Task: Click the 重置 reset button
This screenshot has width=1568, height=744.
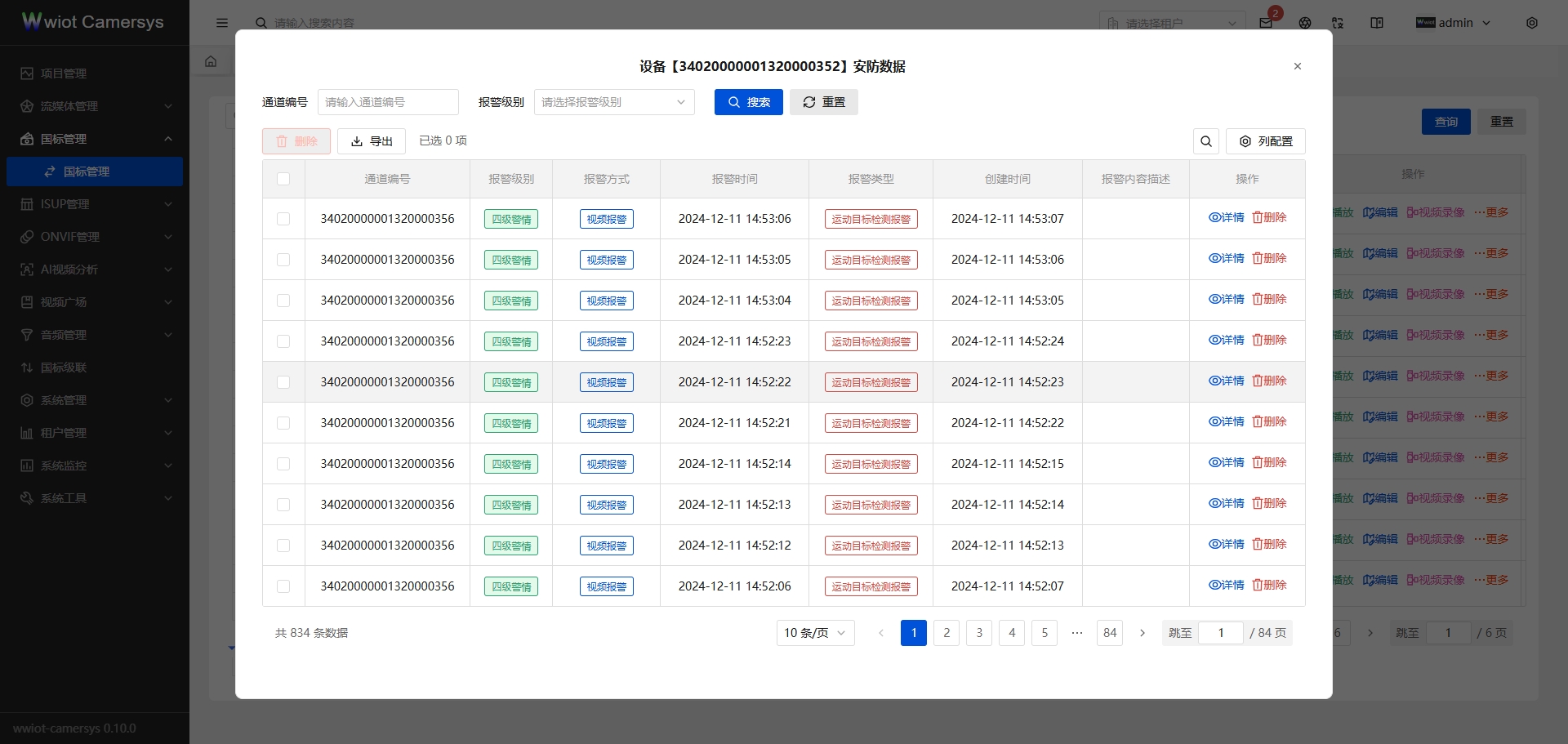Action: click(x=823, y=101)
